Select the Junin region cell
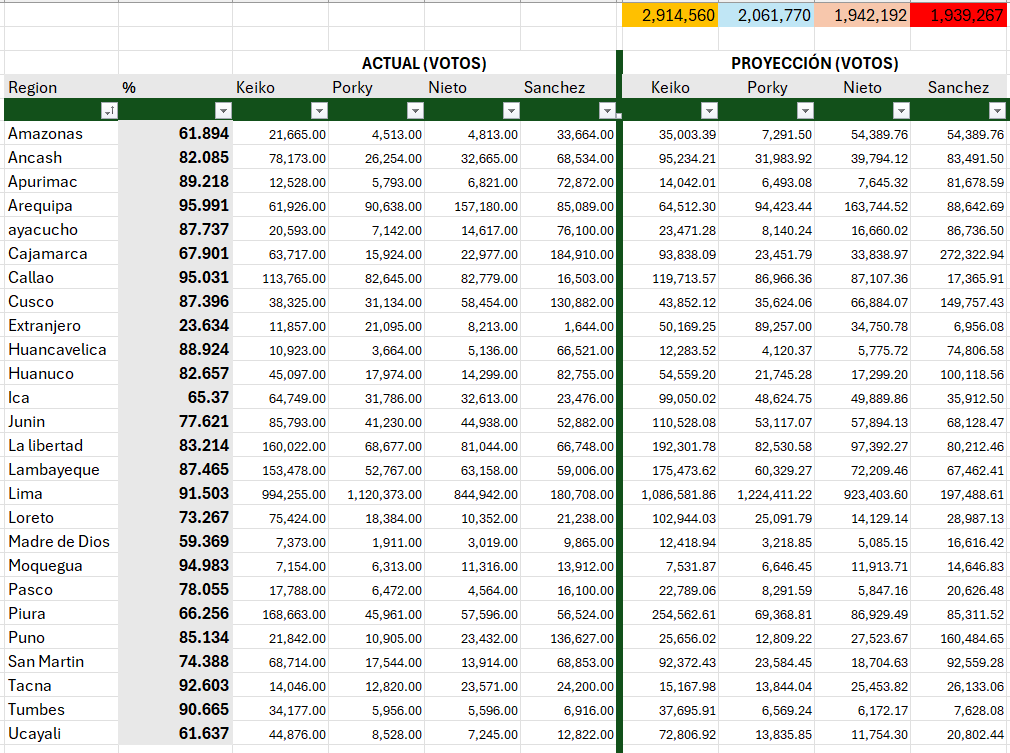This screenshot has height=753, width=1010. [61, 422]
